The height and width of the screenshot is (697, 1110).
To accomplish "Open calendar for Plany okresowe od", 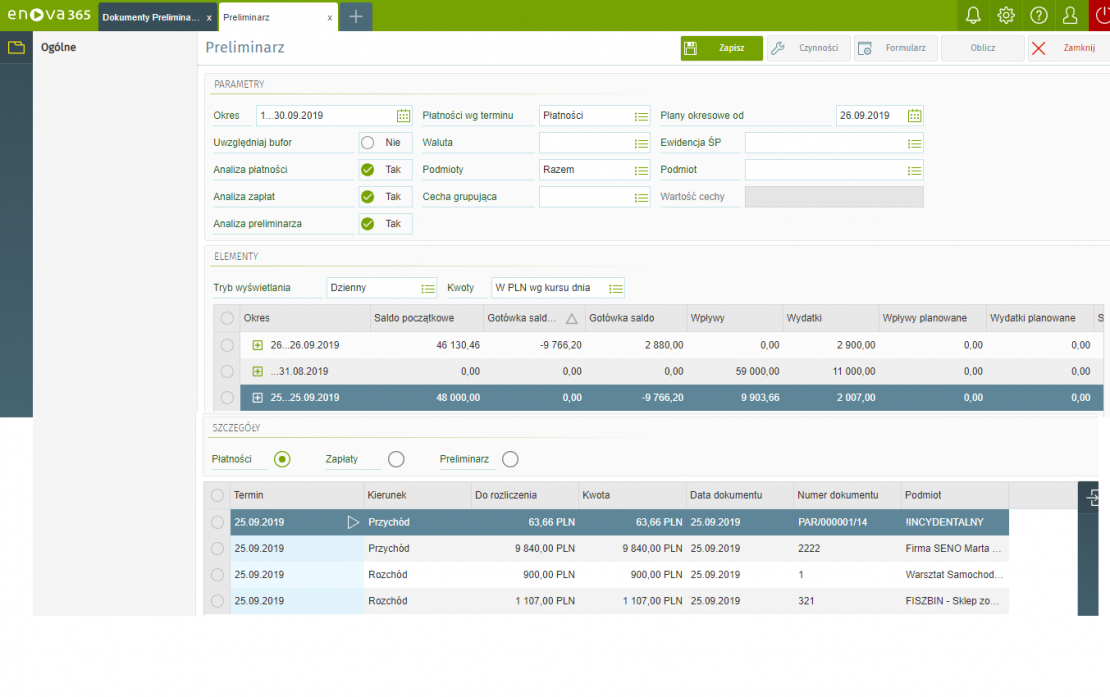I will tap(914, 116).
